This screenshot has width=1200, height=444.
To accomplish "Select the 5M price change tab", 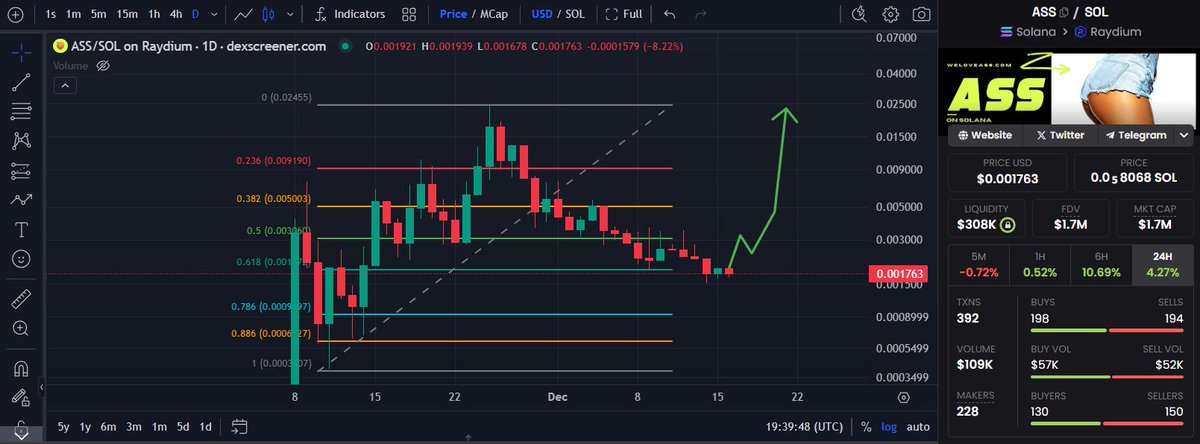I will coord(977,263).
